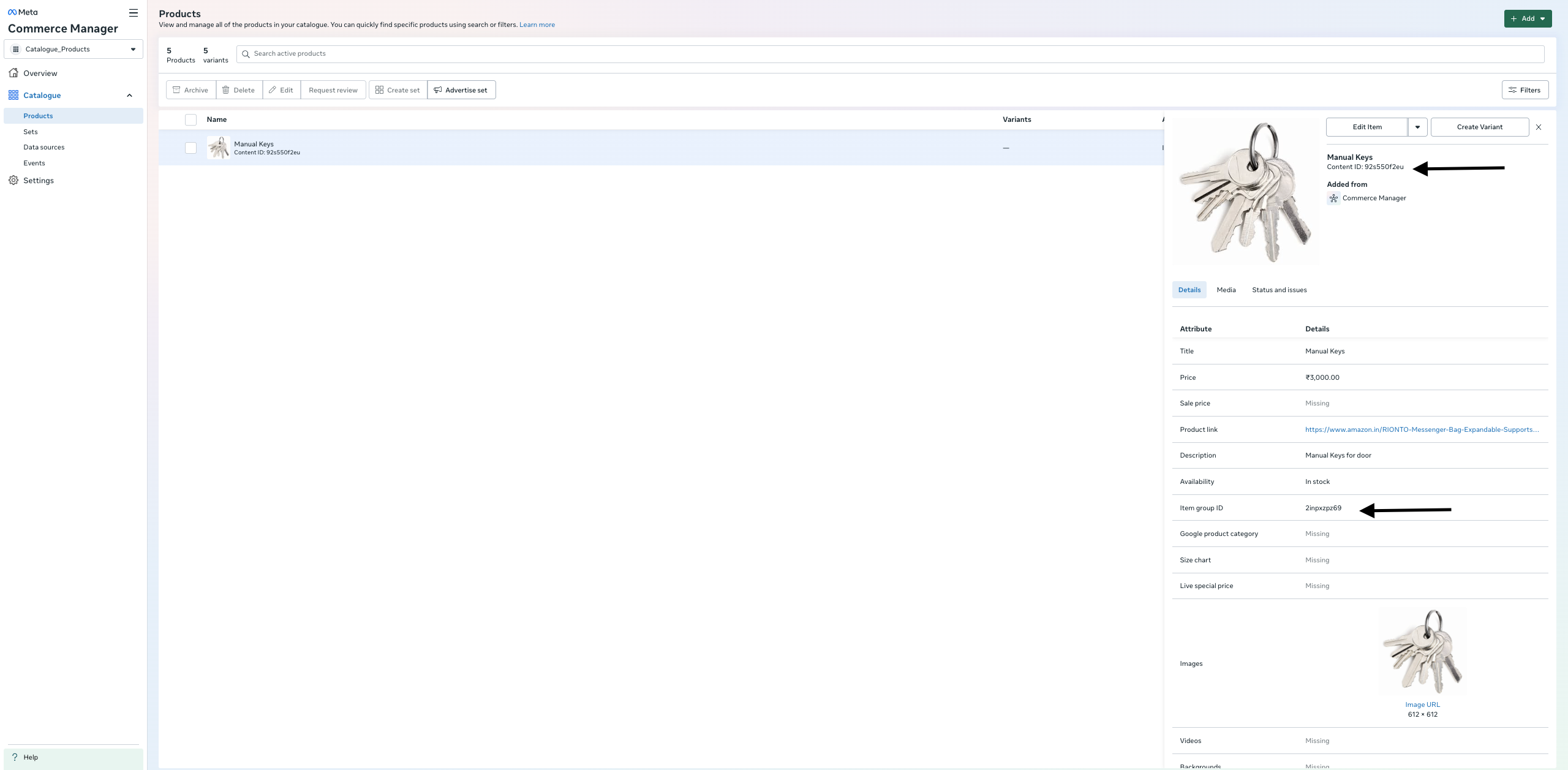Click the Delete trash icon
The image size is (1568, 770).
[x=226, y=89]
